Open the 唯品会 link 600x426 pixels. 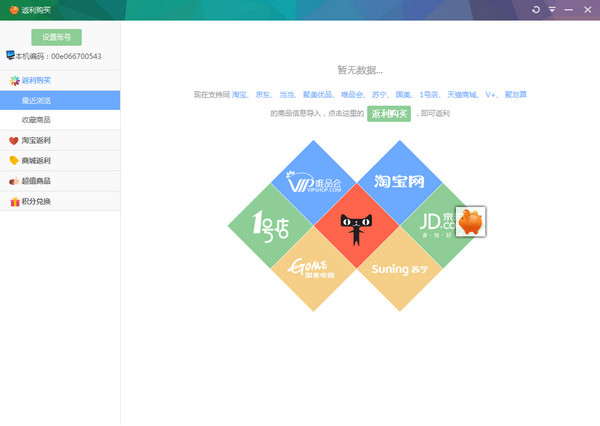pyautogui.click(x=352, y=95)
